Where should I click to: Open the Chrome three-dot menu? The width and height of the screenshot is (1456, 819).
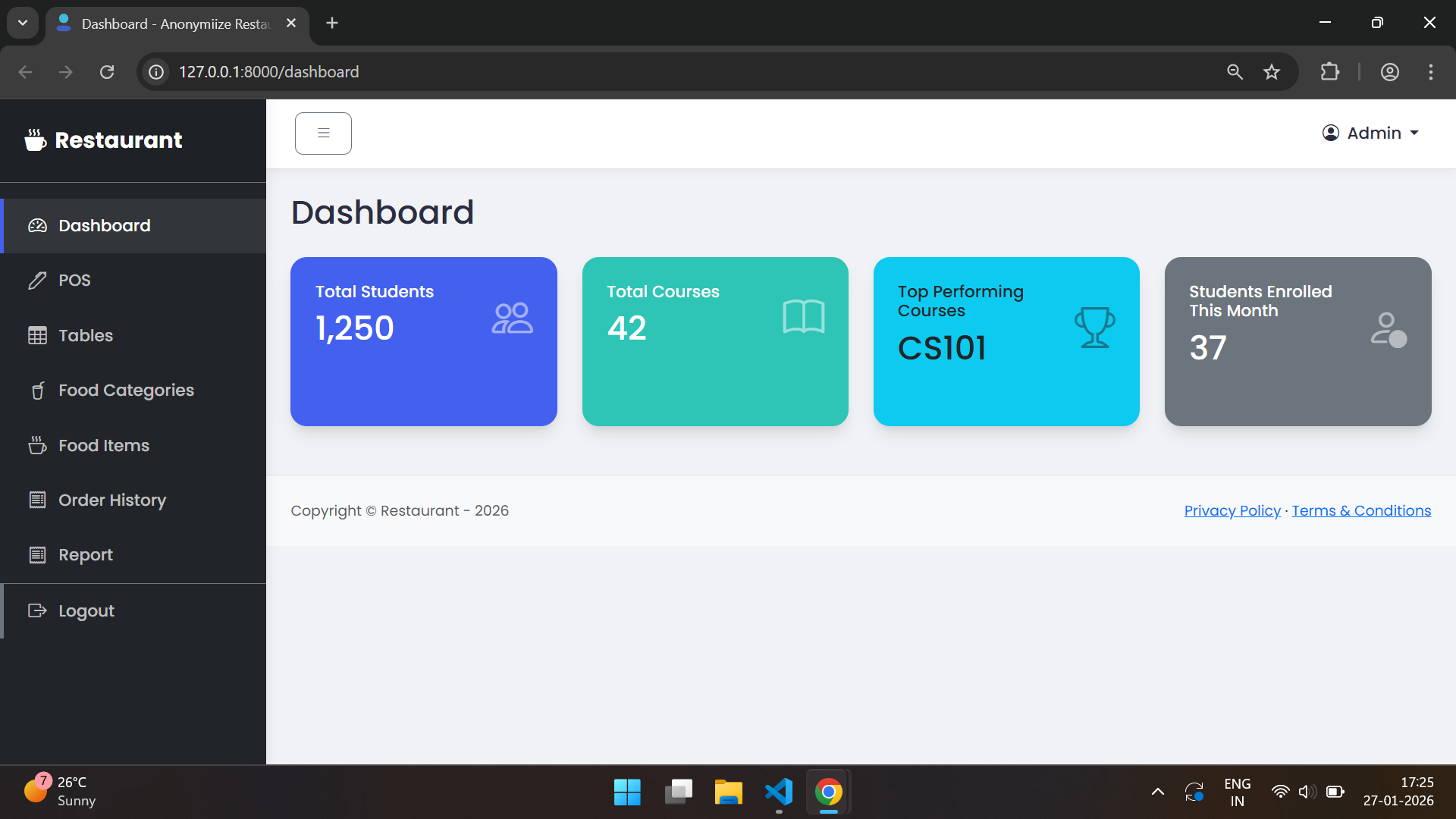pos(1431,72)
